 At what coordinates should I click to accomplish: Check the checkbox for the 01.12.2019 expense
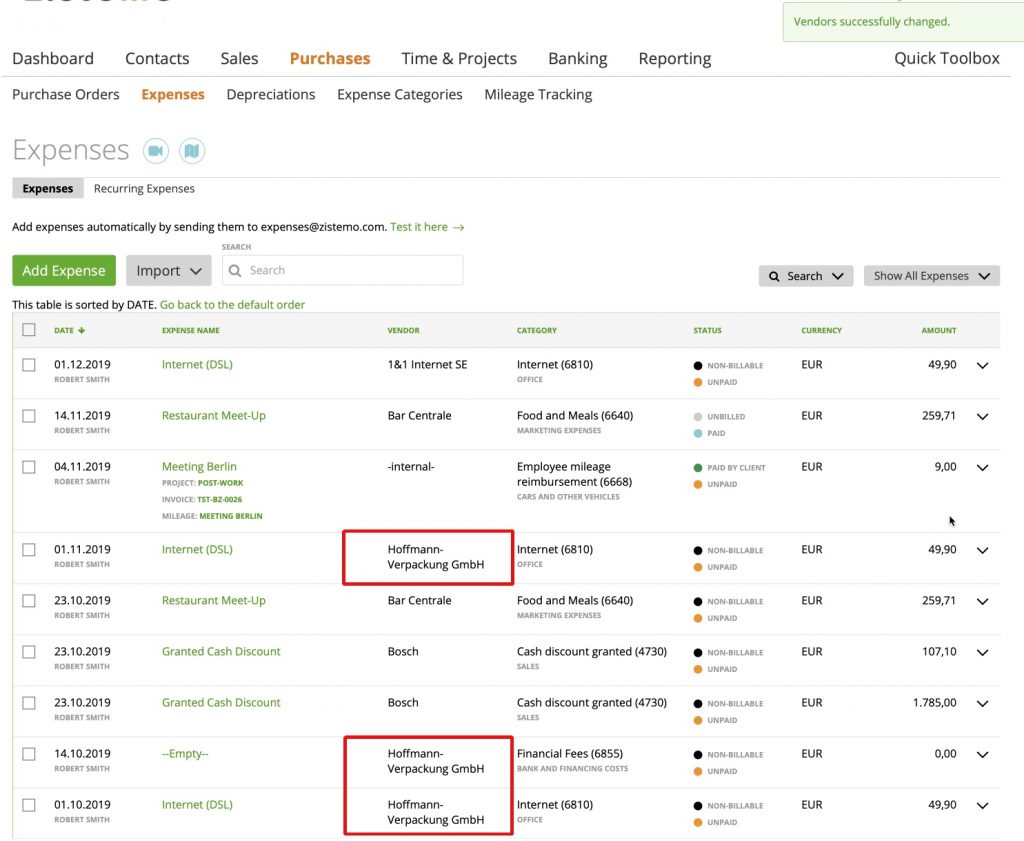(29, 365)
